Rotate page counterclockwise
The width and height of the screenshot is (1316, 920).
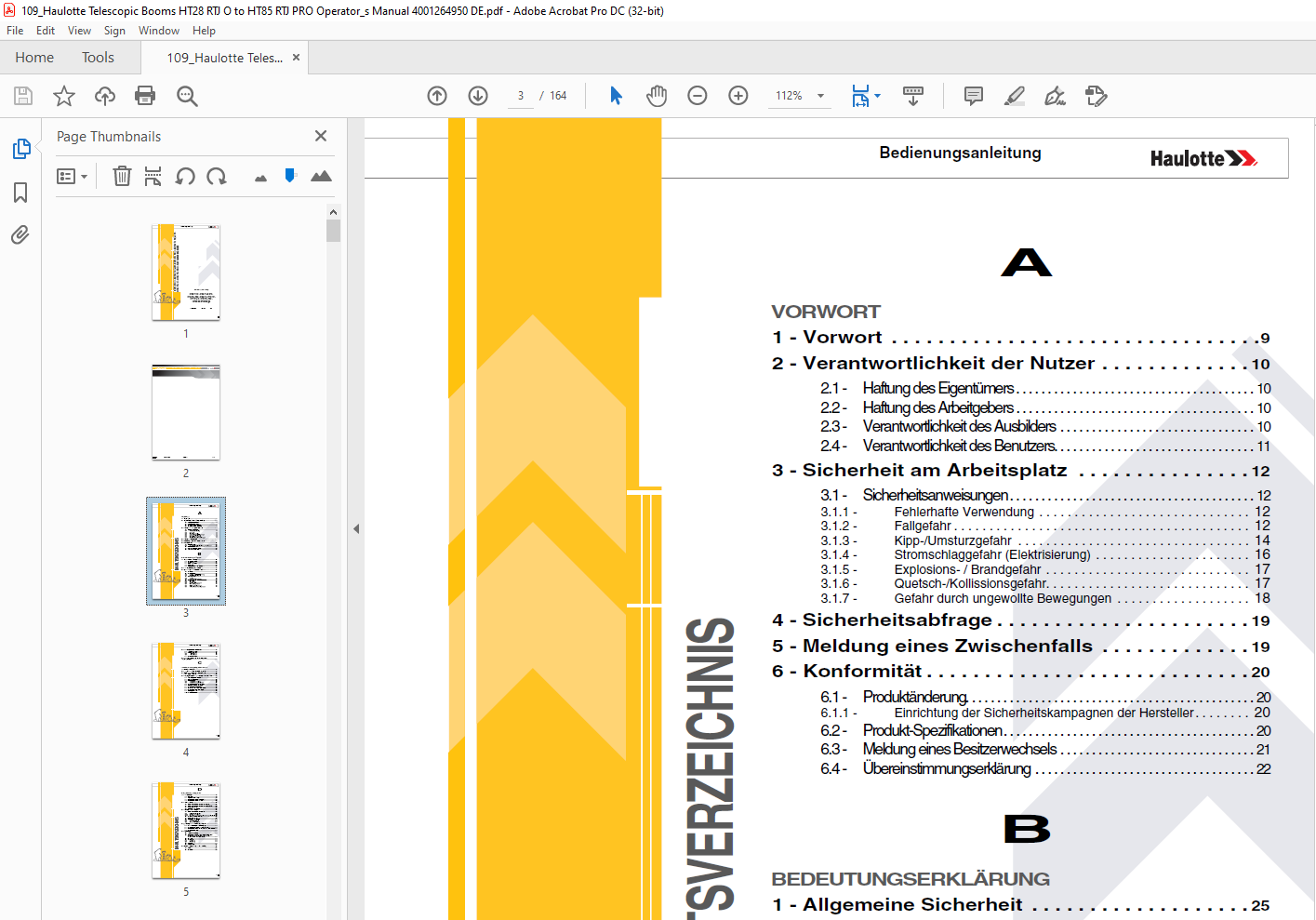(185, 176)
